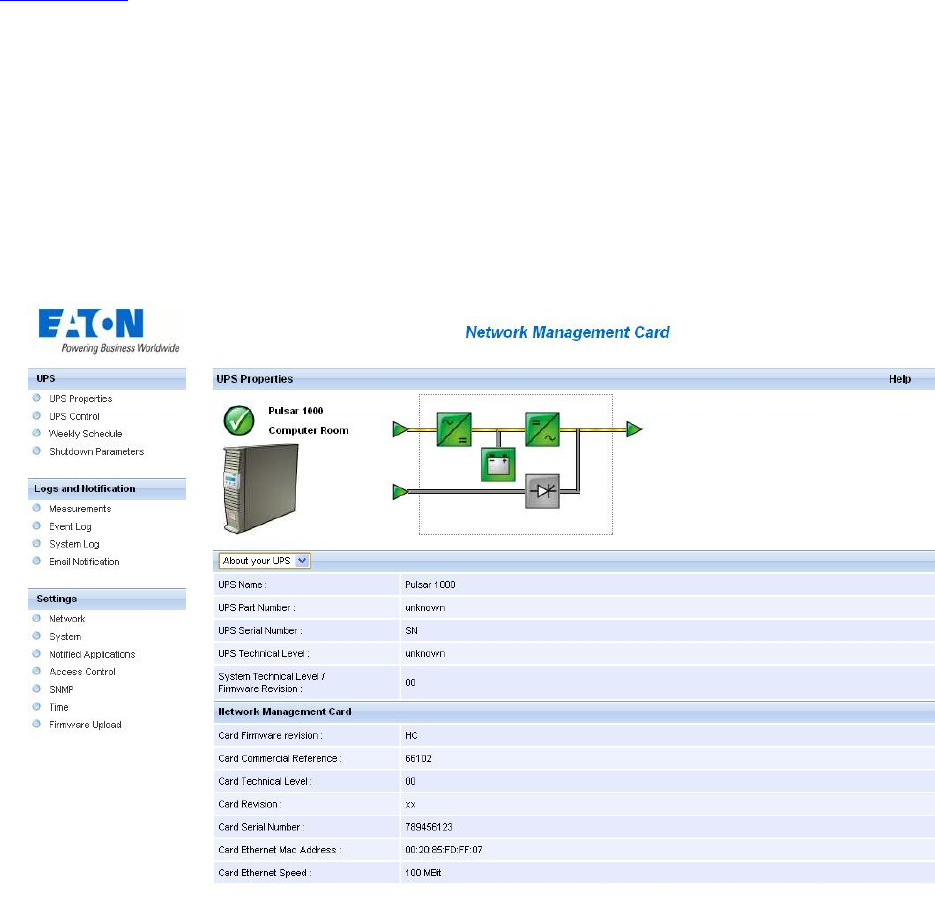This screenshot has width=935, height=897.
Task: Click bullet icon beside Event Log
Action: (36, 526)
